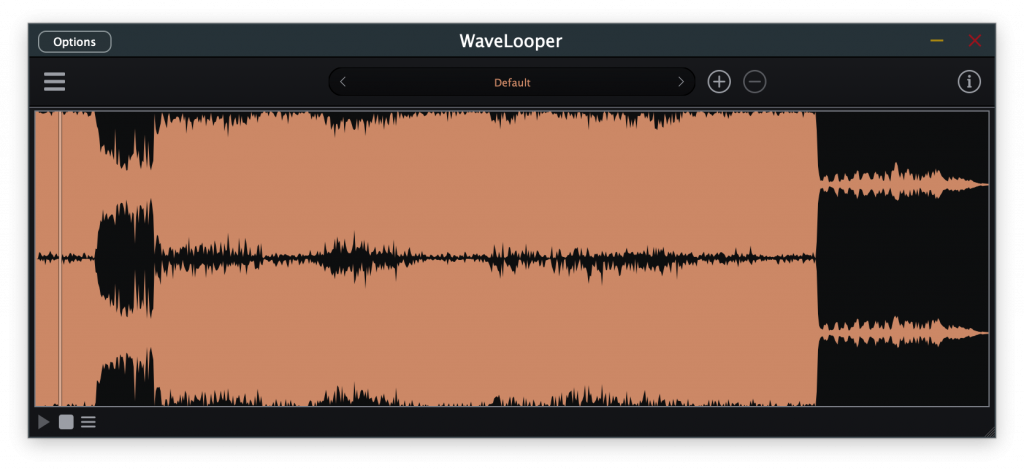Open the Default preset selector

pos(512,82)
